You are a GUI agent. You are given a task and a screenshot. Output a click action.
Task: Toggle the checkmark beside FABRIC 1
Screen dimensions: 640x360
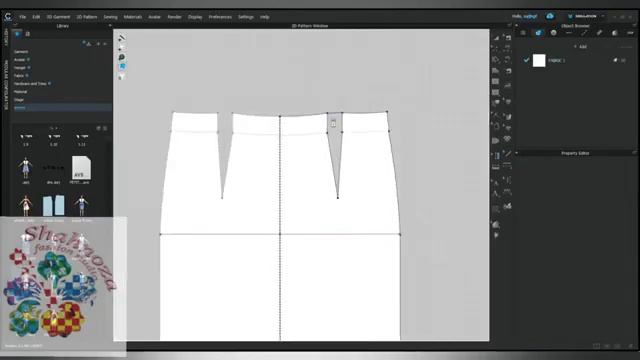pyautogui.click(x=526, y=60)
